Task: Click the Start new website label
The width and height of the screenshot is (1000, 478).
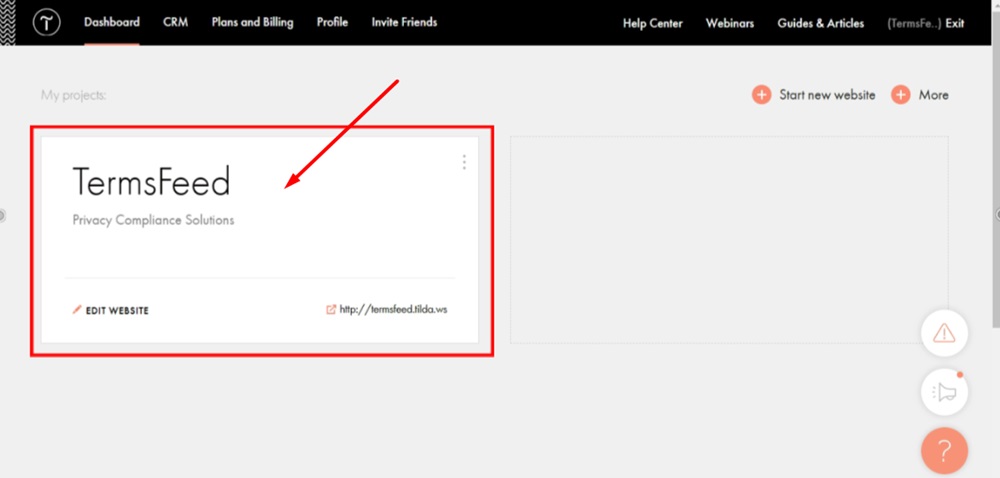Action: click(827, 95)
